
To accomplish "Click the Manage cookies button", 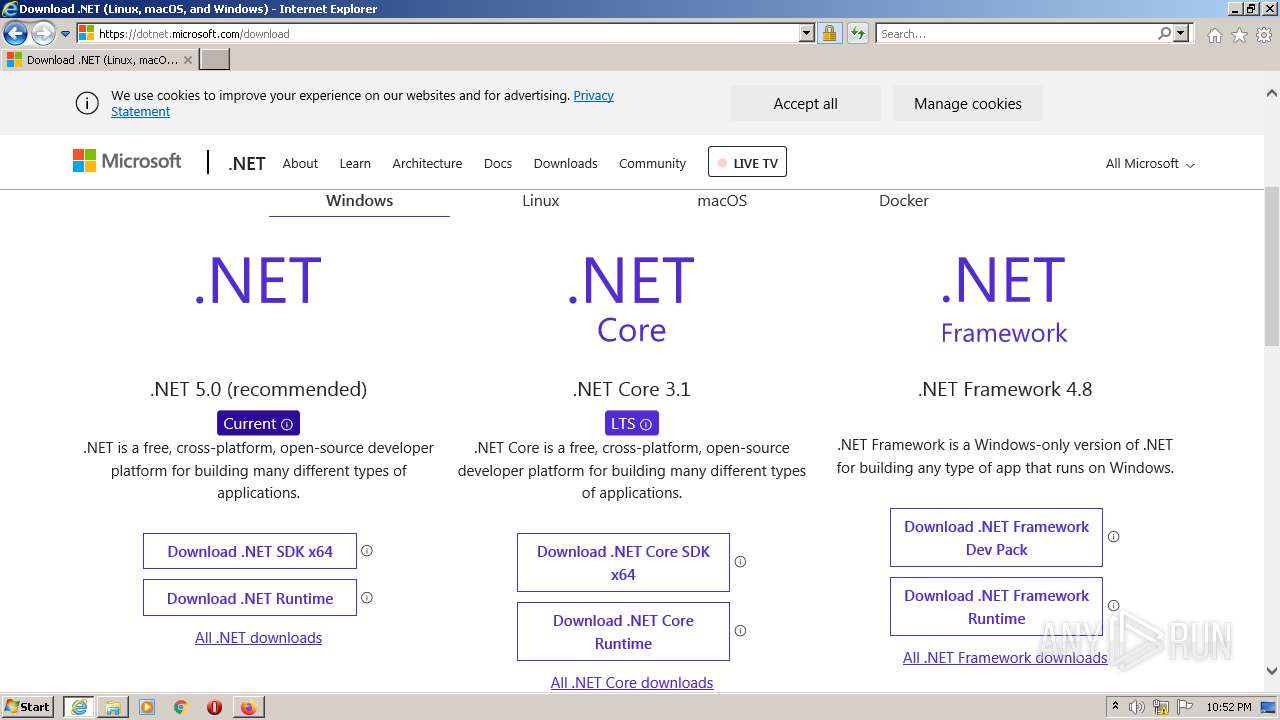I will [x=967, y=103].
